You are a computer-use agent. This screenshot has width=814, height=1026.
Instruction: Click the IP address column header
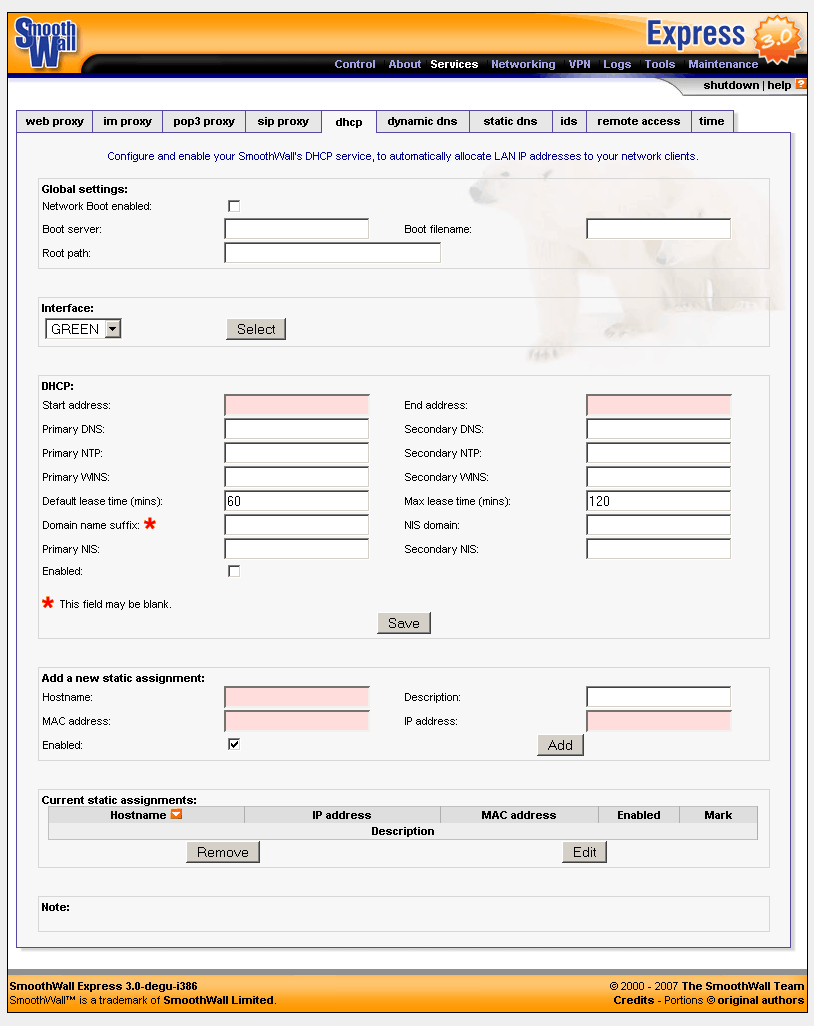(x=342, y=815)
